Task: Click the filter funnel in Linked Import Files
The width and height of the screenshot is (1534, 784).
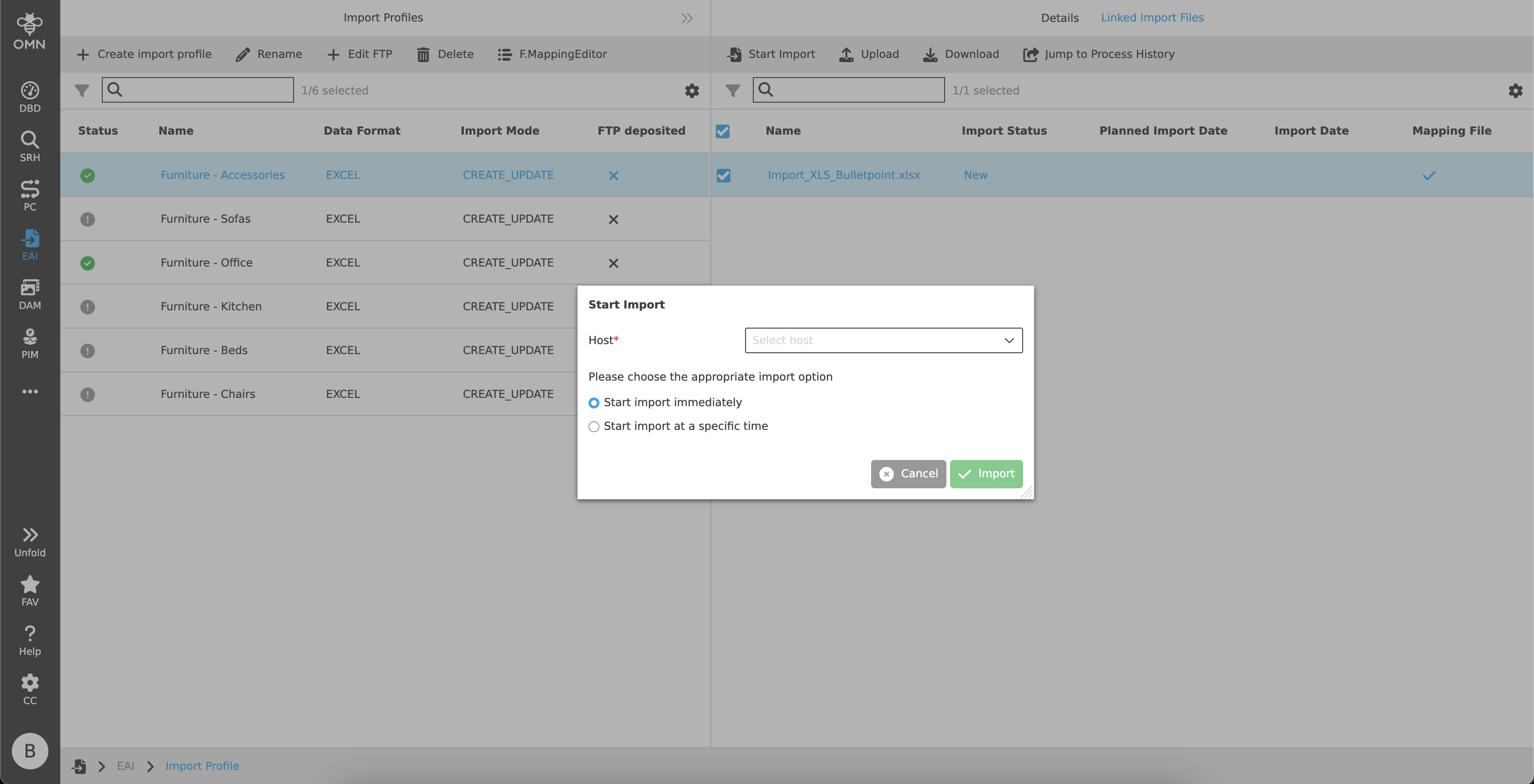Action: 732,90
